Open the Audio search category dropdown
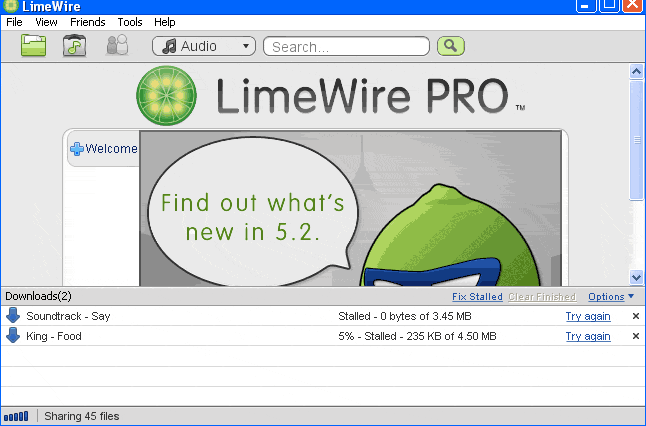 [204, 46]
